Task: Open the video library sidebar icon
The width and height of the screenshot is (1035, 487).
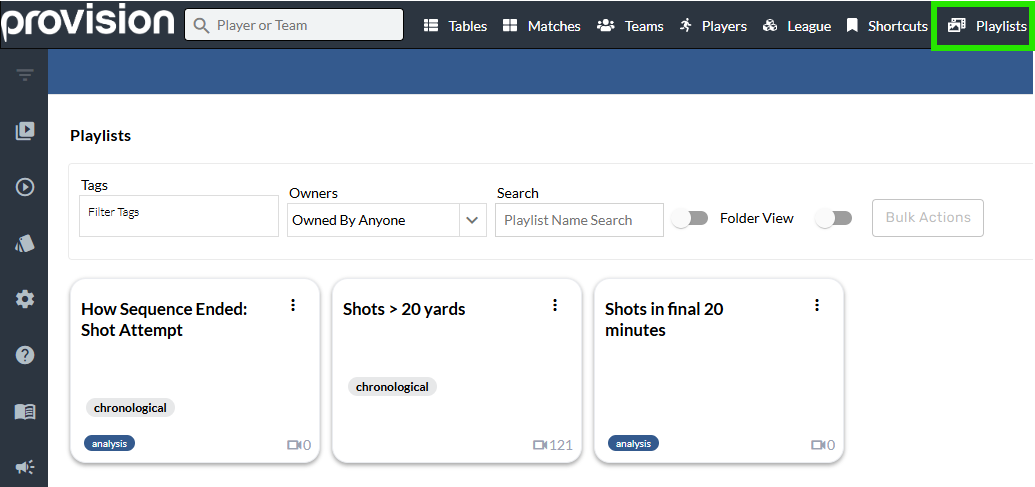Action: 25,131
